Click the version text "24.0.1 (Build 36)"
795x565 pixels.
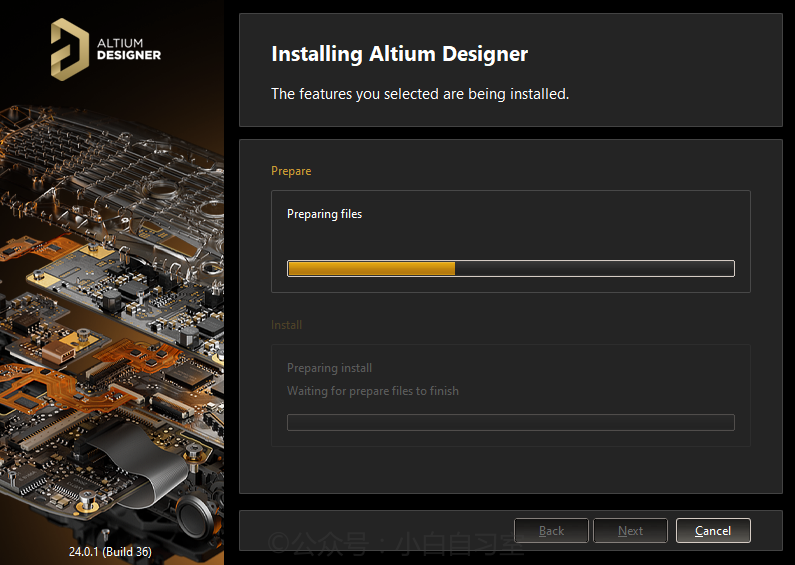tap(110, 551)
